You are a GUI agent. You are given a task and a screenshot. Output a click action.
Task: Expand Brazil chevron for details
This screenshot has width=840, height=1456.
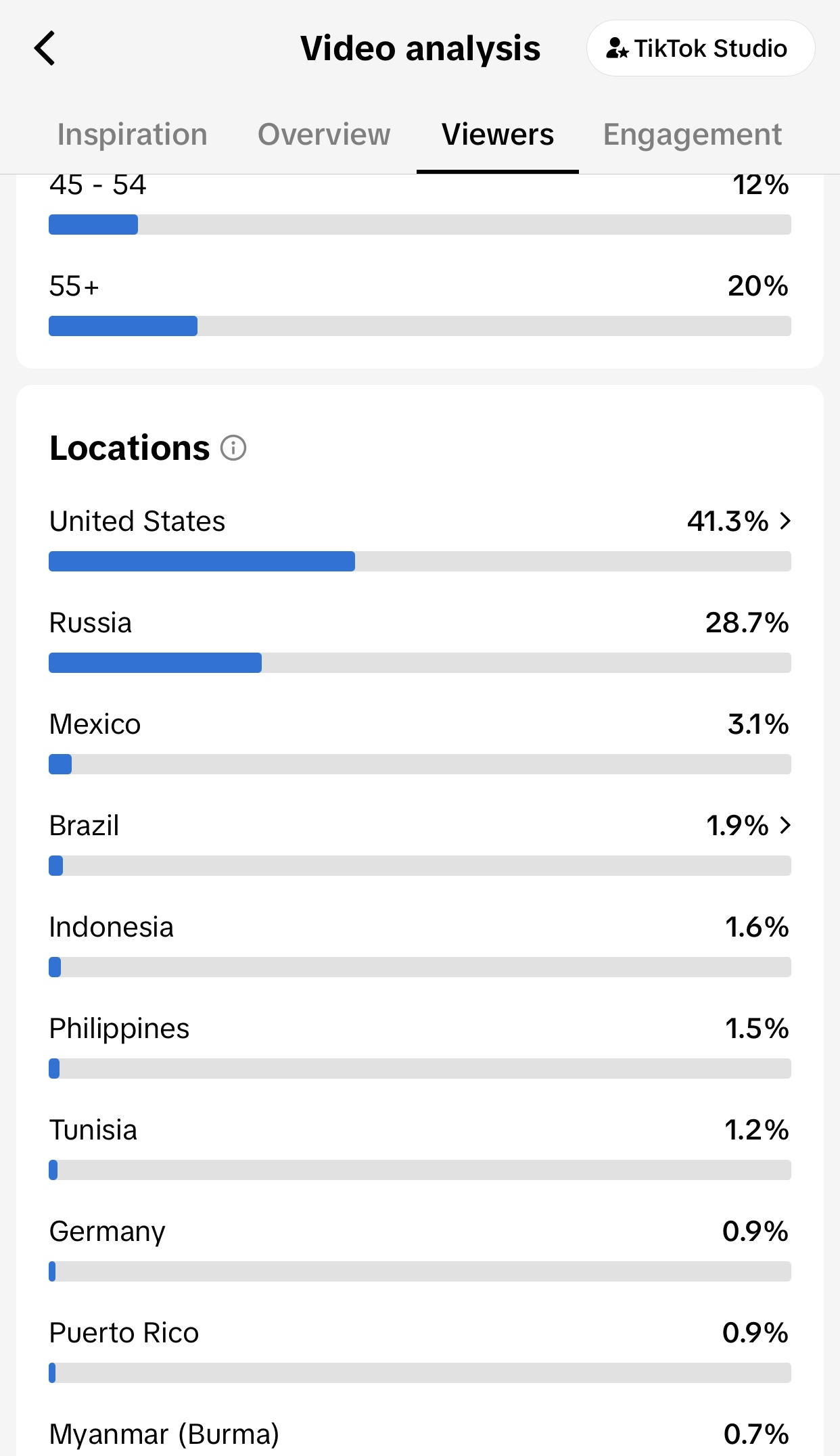pyautogui.click(x=785, y=825)
